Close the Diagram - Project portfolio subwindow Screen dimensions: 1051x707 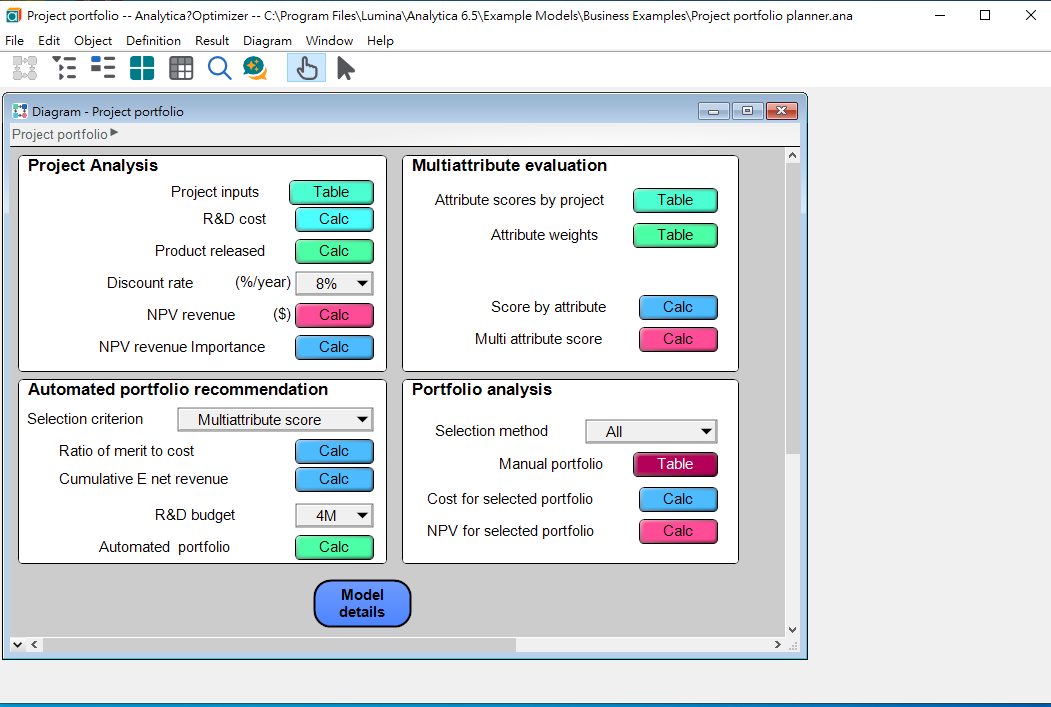[x=782, y=111]
